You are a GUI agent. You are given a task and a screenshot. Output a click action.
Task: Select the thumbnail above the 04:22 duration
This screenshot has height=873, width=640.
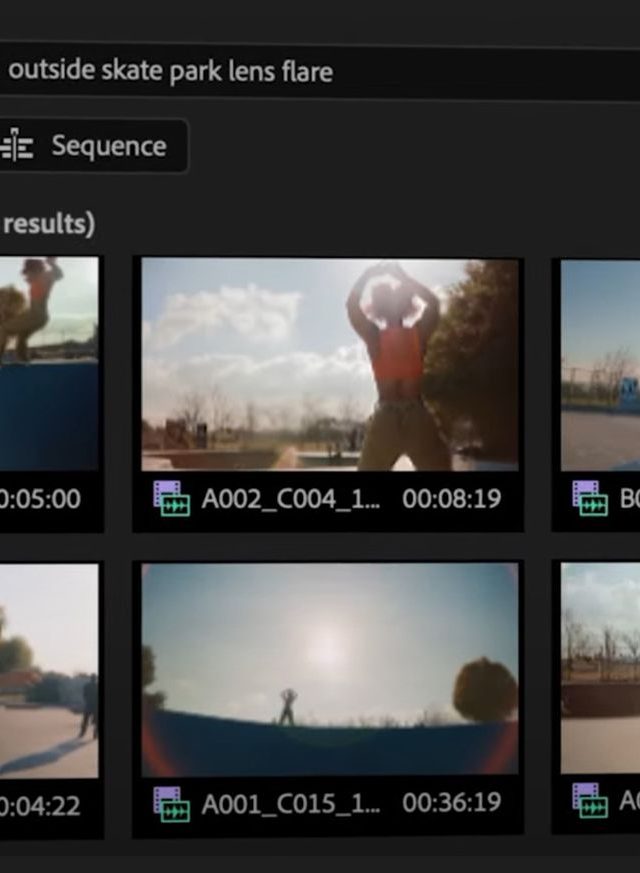[x=48, y=669]
